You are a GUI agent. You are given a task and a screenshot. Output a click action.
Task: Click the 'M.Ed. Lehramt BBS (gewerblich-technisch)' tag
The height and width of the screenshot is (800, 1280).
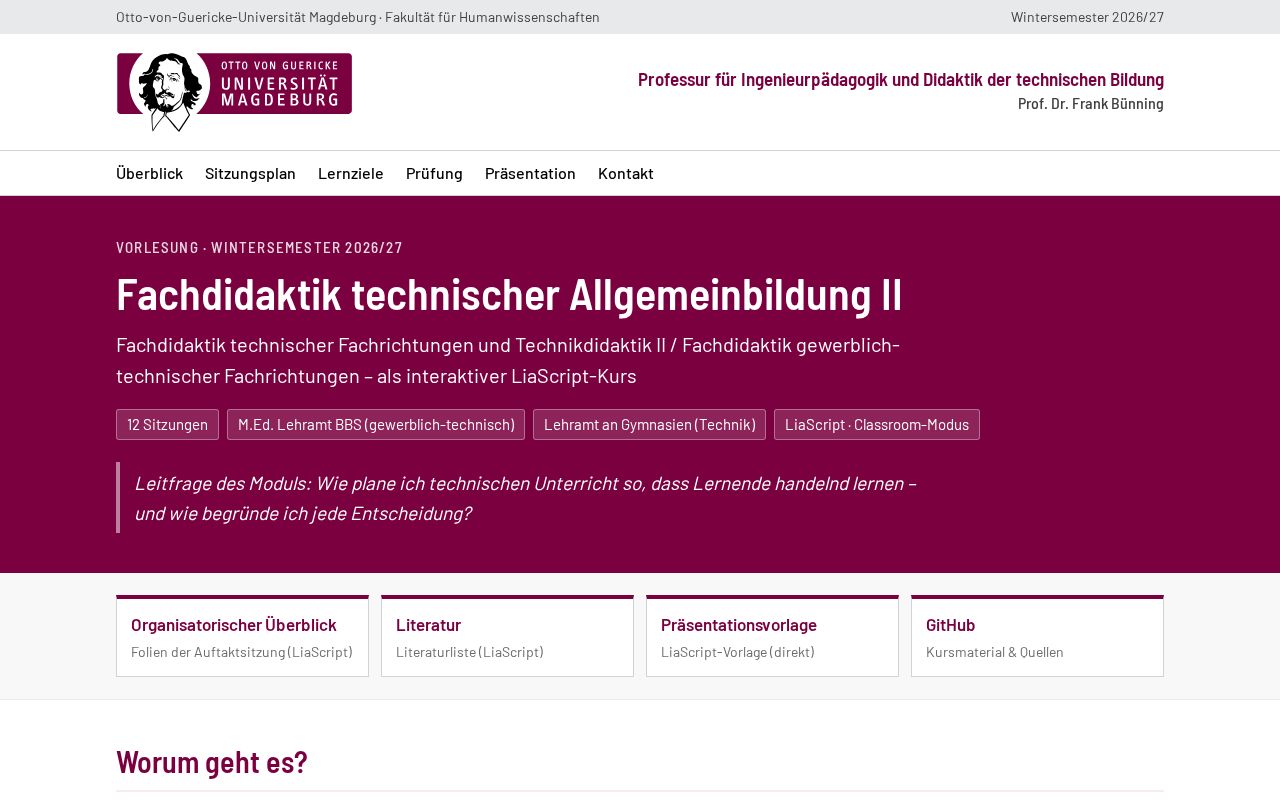click(376, 424)
